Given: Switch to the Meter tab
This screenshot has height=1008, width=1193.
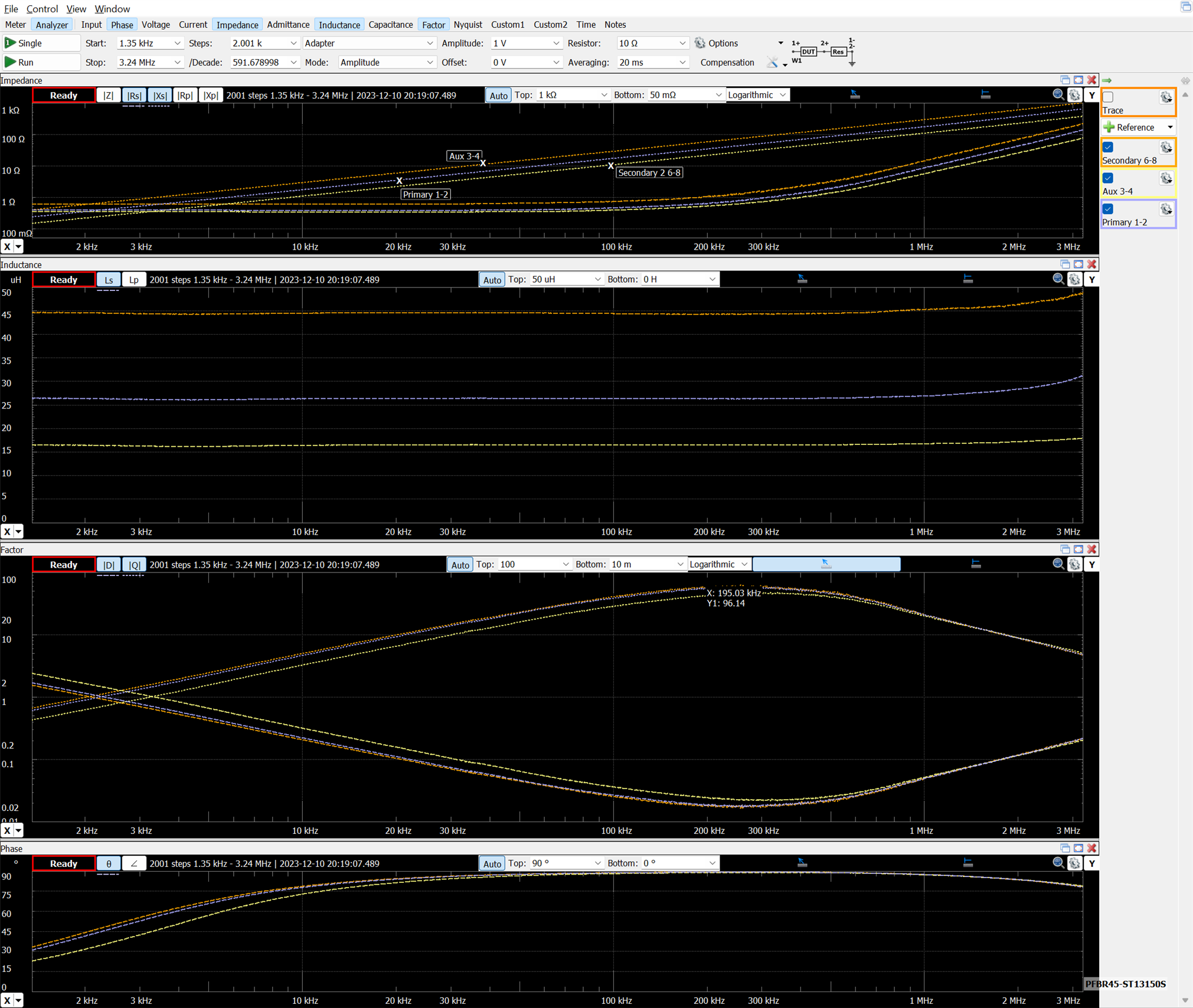Looking at the screenshot, I should click(15, 25).
